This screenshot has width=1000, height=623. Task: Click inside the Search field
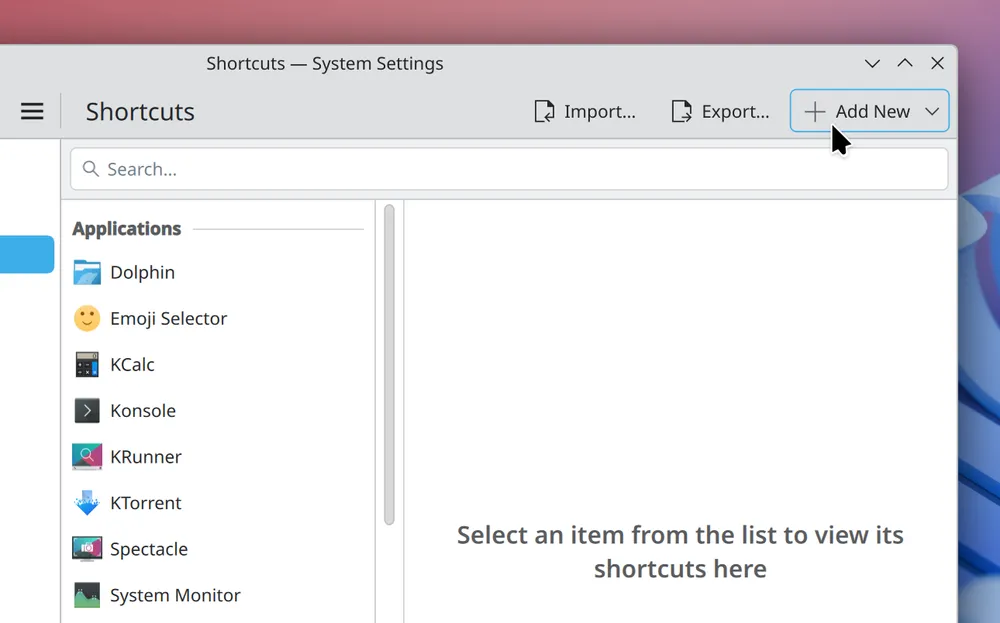tap(400, 168)
